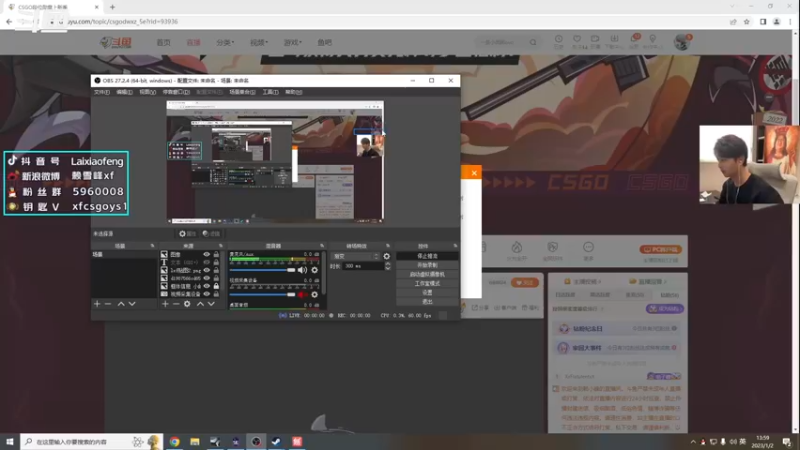
Task: Open Settings from the Controls panel
Action: point(427,293)
